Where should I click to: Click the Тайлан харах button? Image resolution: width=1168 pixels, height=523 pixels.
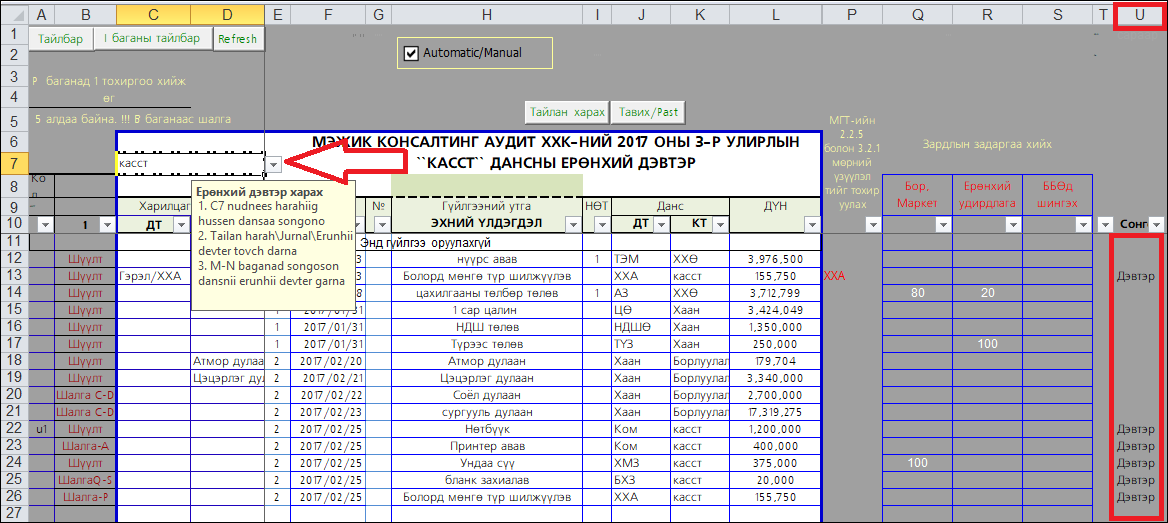pyautogui.click(x=567, y=111)
